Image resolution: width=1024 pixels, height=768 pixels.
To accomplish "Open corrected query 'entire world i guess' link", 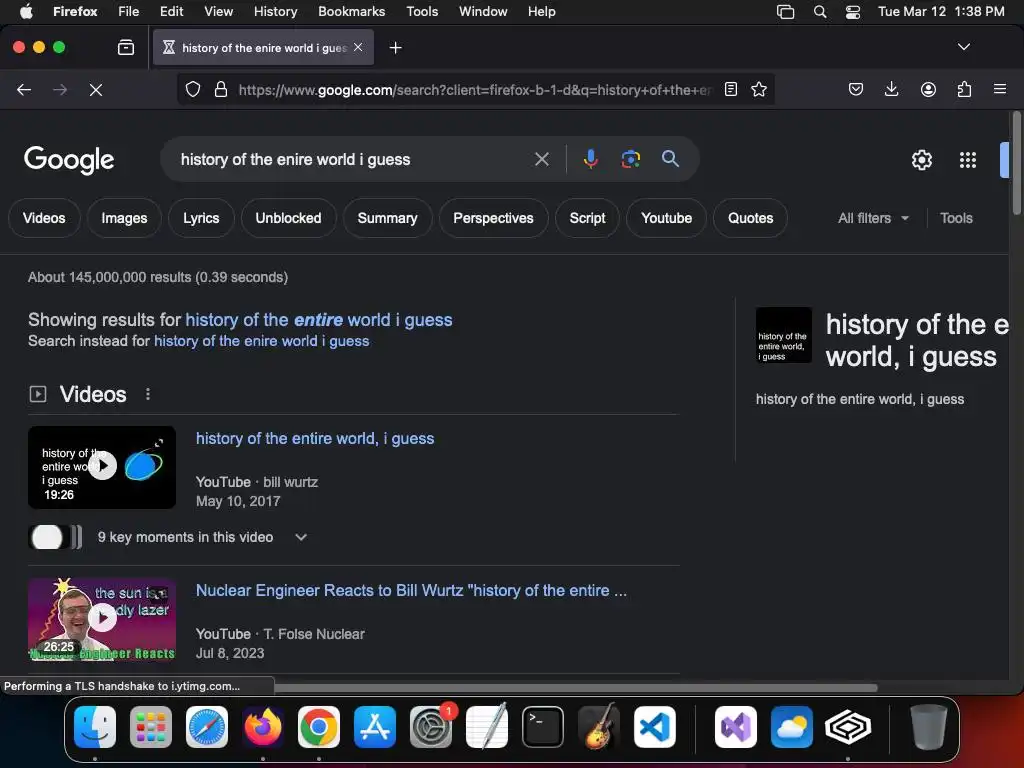I will click(319, 320).
